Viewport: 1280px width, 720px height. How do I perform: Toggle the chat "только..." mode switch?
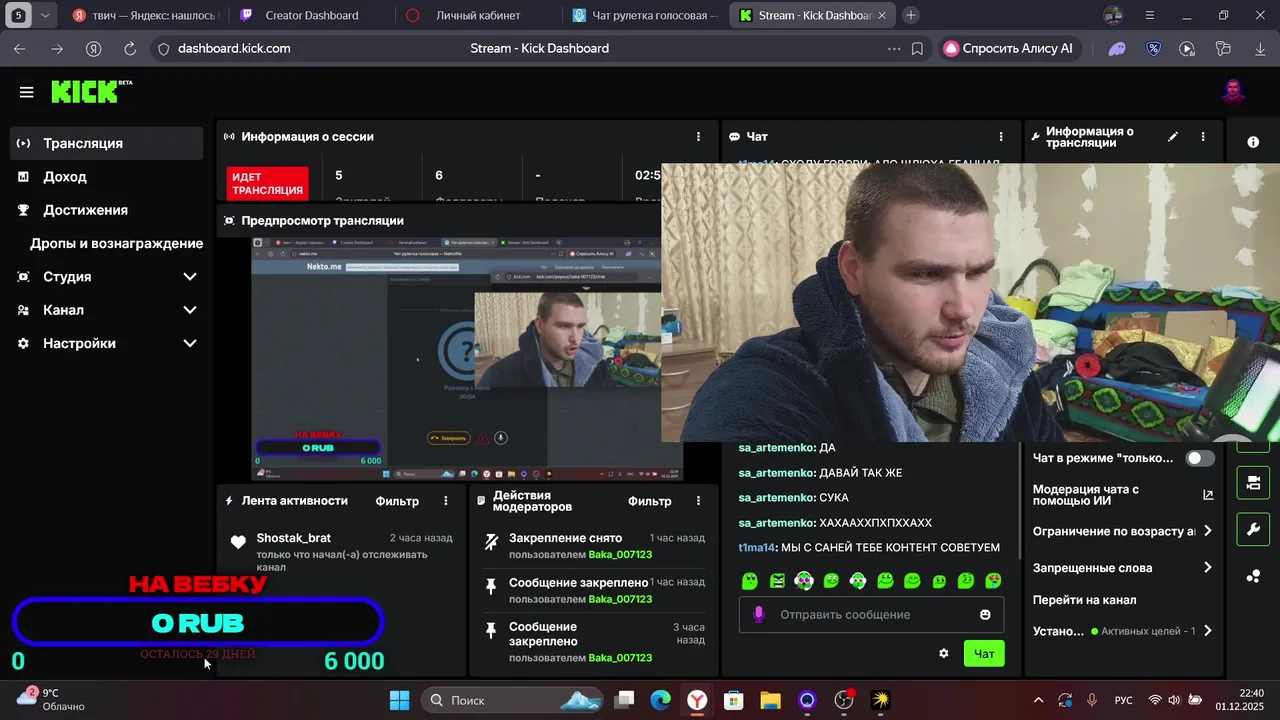(1200, 458)
